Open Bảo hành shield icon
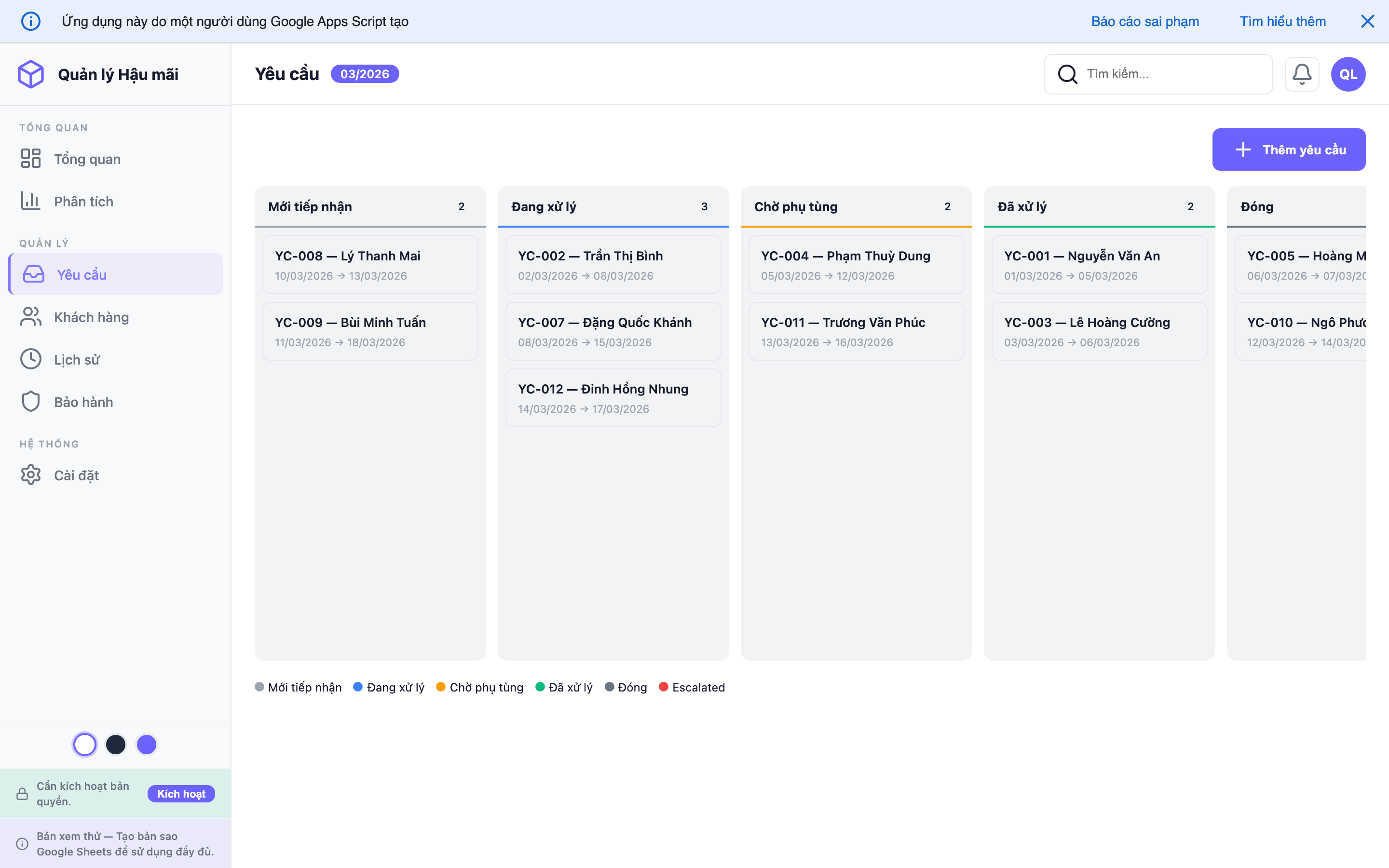Viewport: 1389px width, 868px height. (30, 402)
